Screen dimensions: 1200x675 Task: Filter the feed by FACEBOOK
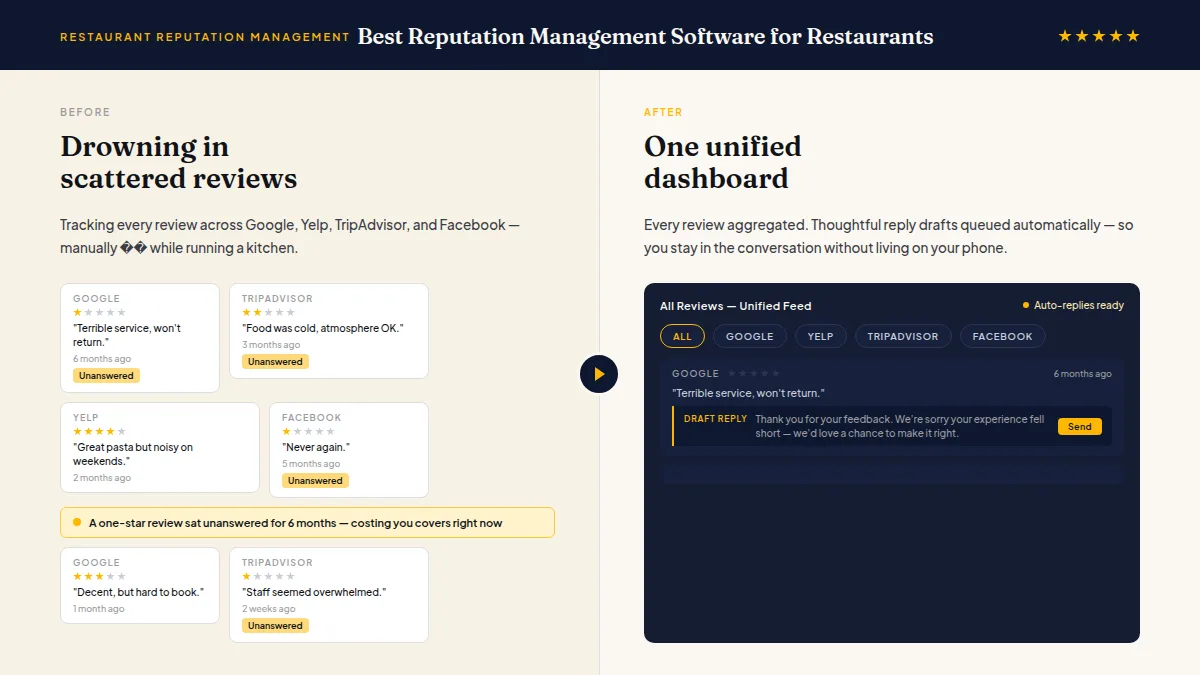(1003, 336)
